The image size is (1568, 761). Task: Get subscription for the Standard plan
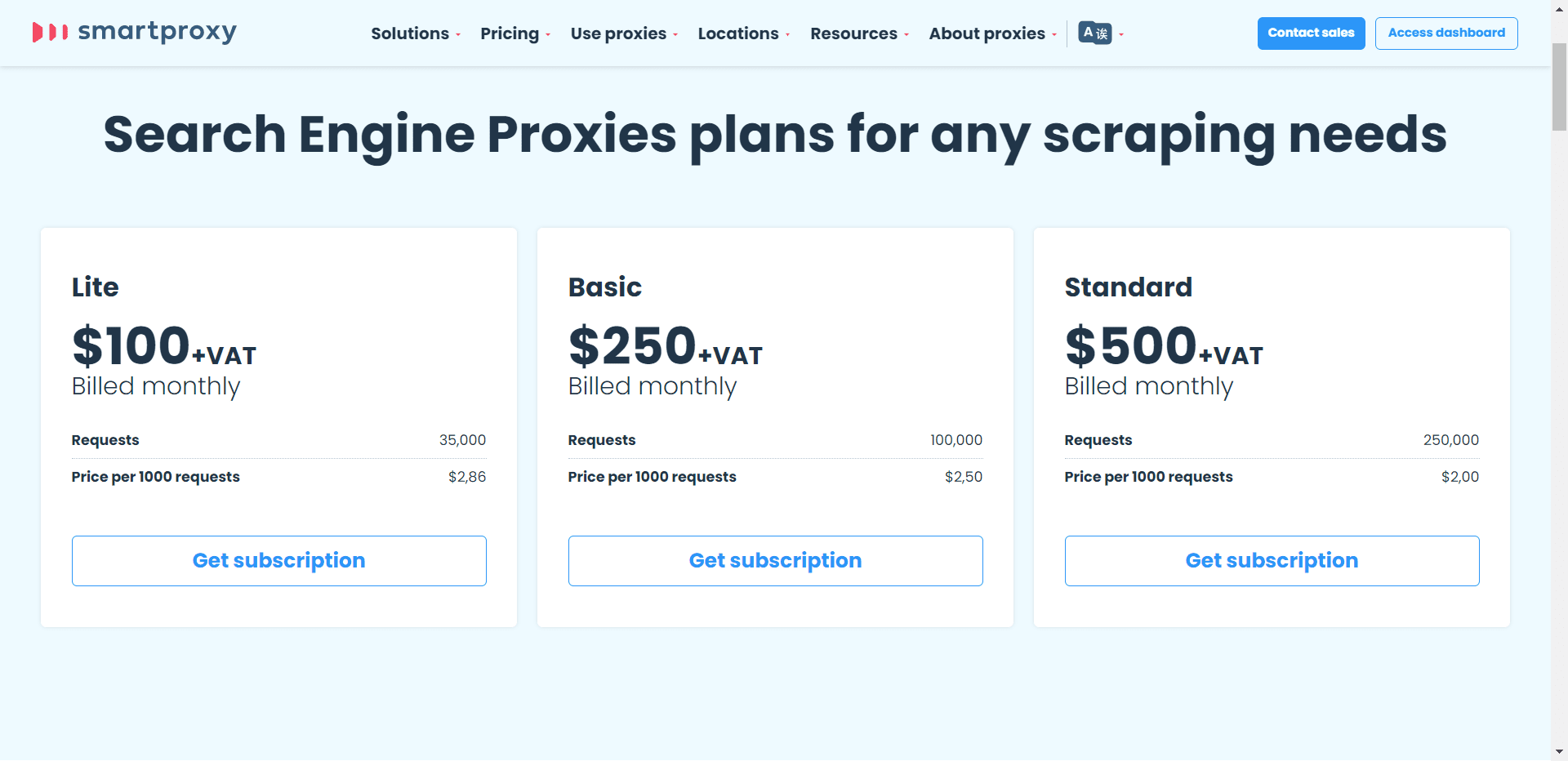coord(1272,560)
